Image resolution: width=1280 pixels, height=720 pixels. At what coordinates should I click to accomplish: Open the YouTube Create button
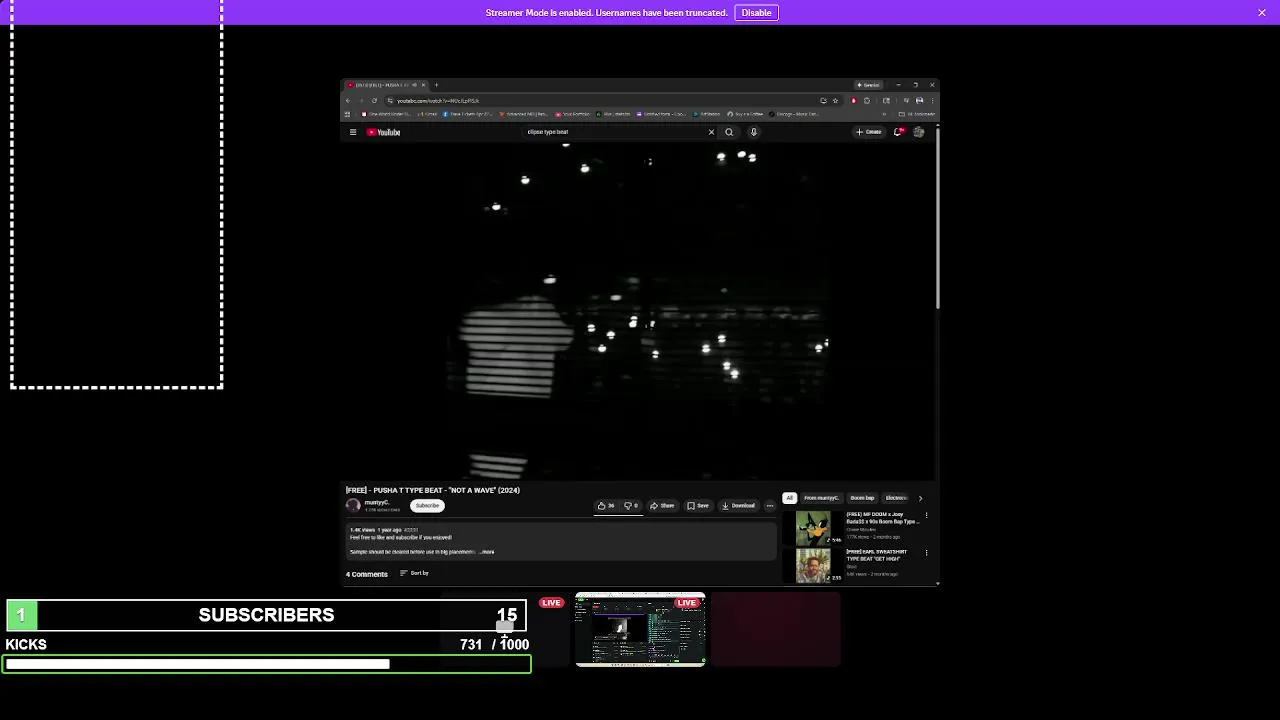tap(868, 132)
